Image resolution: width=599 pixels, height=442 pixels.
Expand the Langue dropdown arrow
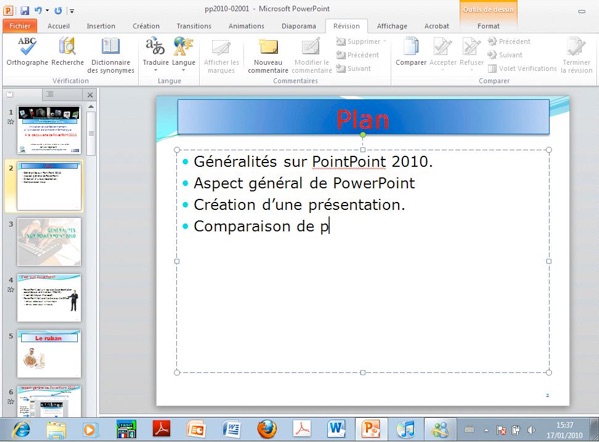pyautogui.click(x=183, y=70)
